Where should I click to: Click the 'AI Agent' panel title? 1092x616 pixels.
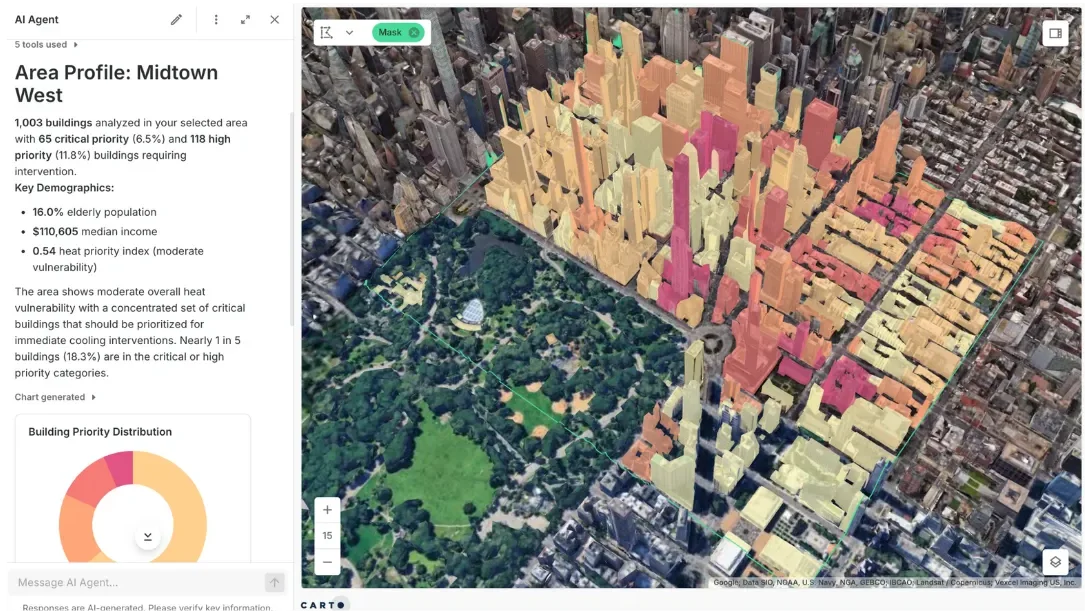[x=36, y=19]
